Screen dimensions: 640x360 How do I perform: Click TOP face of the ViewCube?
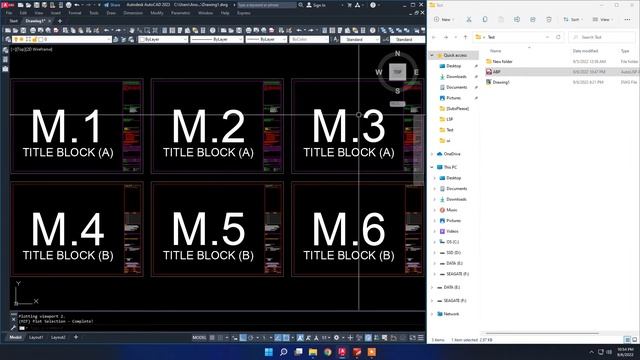point(397,72)
